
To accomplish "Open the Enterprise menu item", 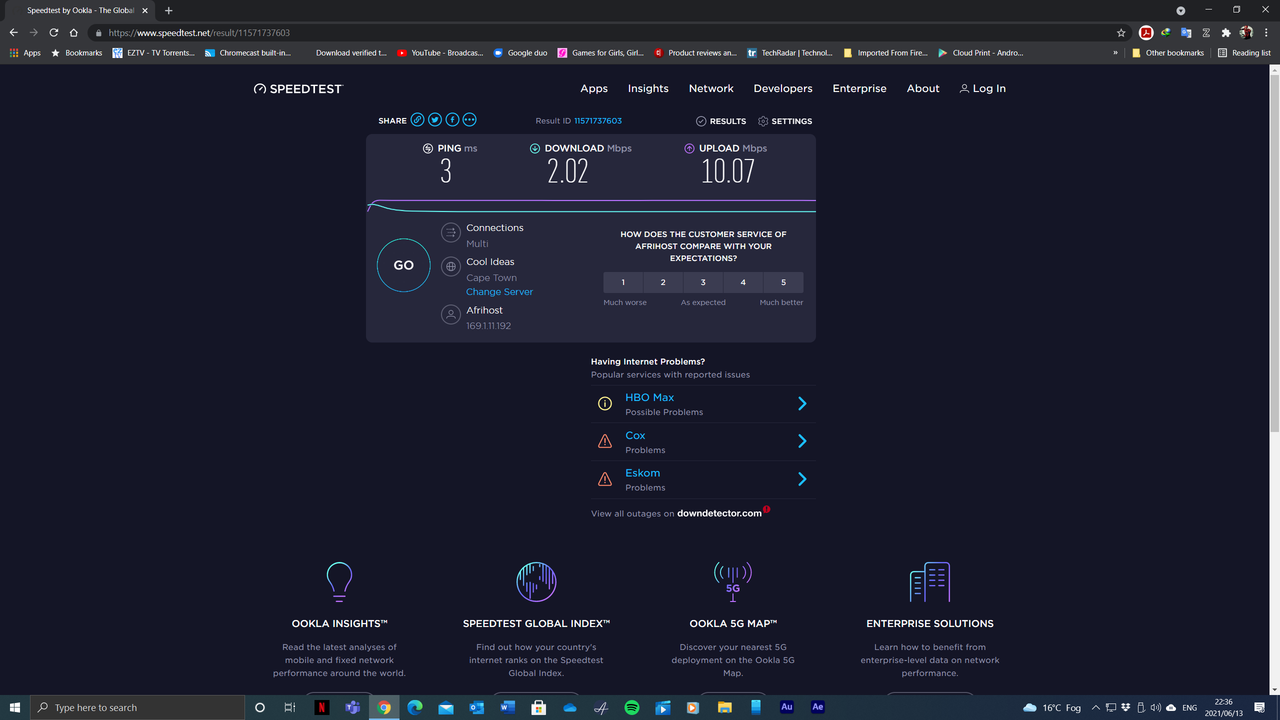I will click(x=860, y=89).
